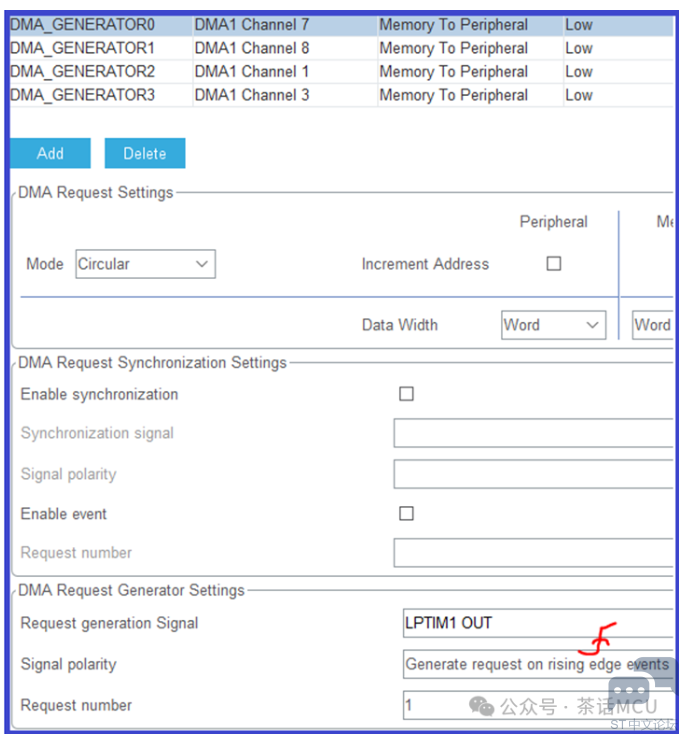
Task: Open the Memory Data Width Word dropdown
Action: (x=652, y=325)
